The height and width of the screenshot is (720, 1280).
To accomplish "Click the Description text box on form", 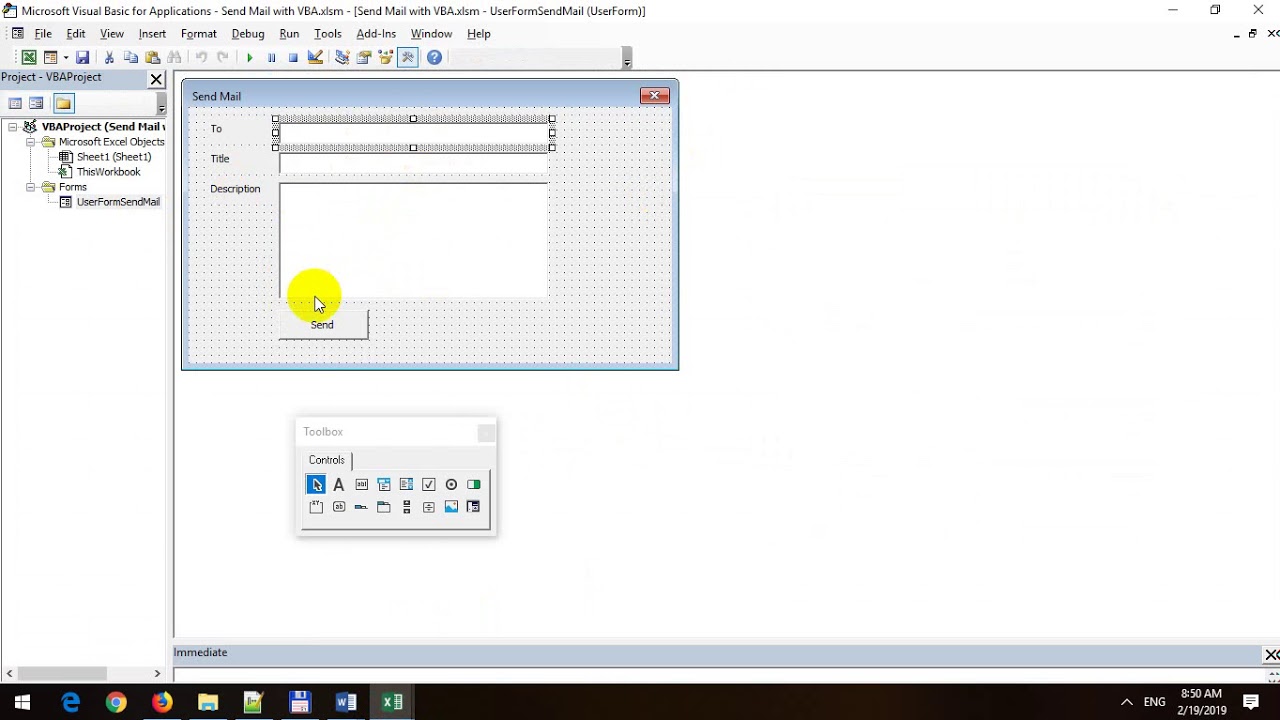I will [x=414, y=240].
